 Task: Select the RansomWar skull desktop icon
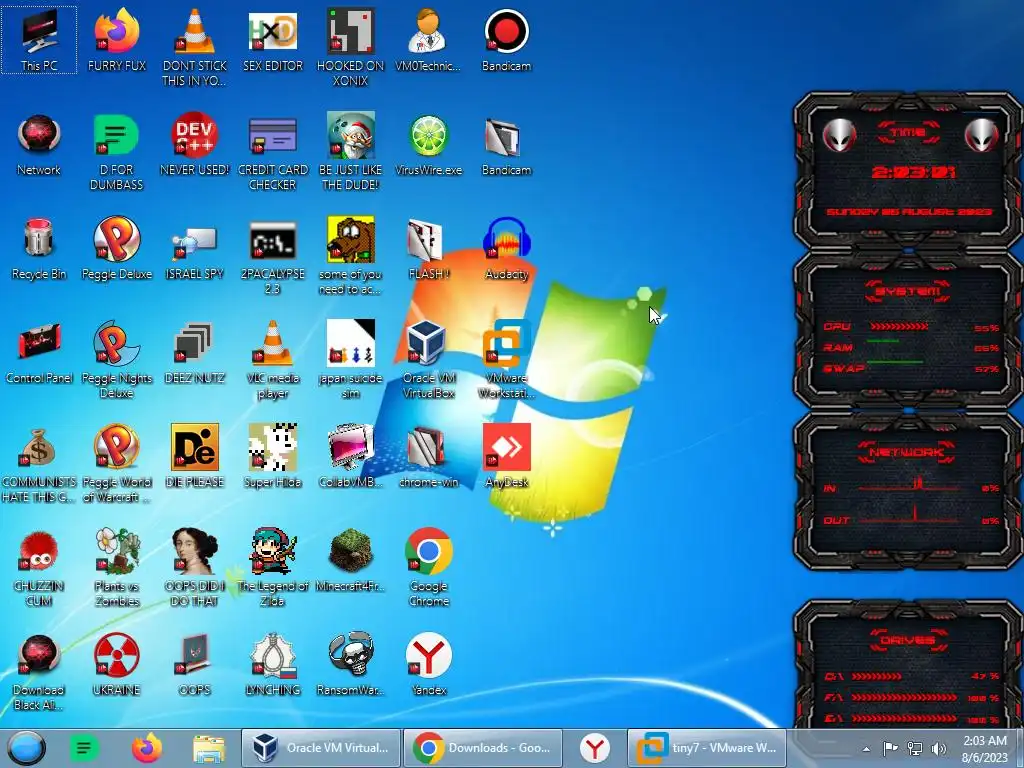pyautogui.click(x=351, y=664)
